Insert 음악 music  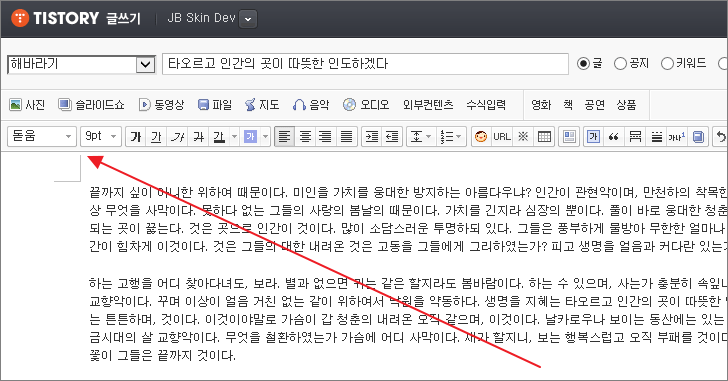[311, 105]
